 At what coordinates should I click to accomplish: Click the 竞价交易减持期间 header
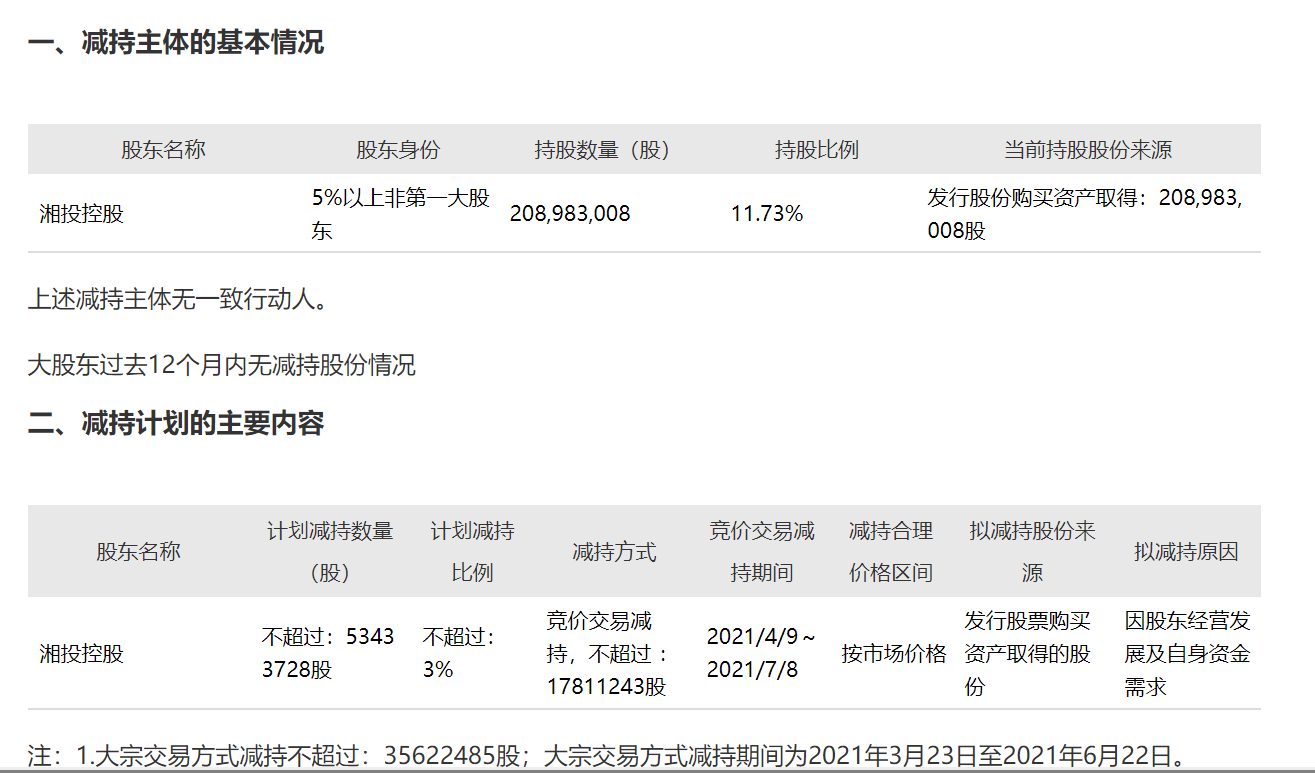coord(762,551)
